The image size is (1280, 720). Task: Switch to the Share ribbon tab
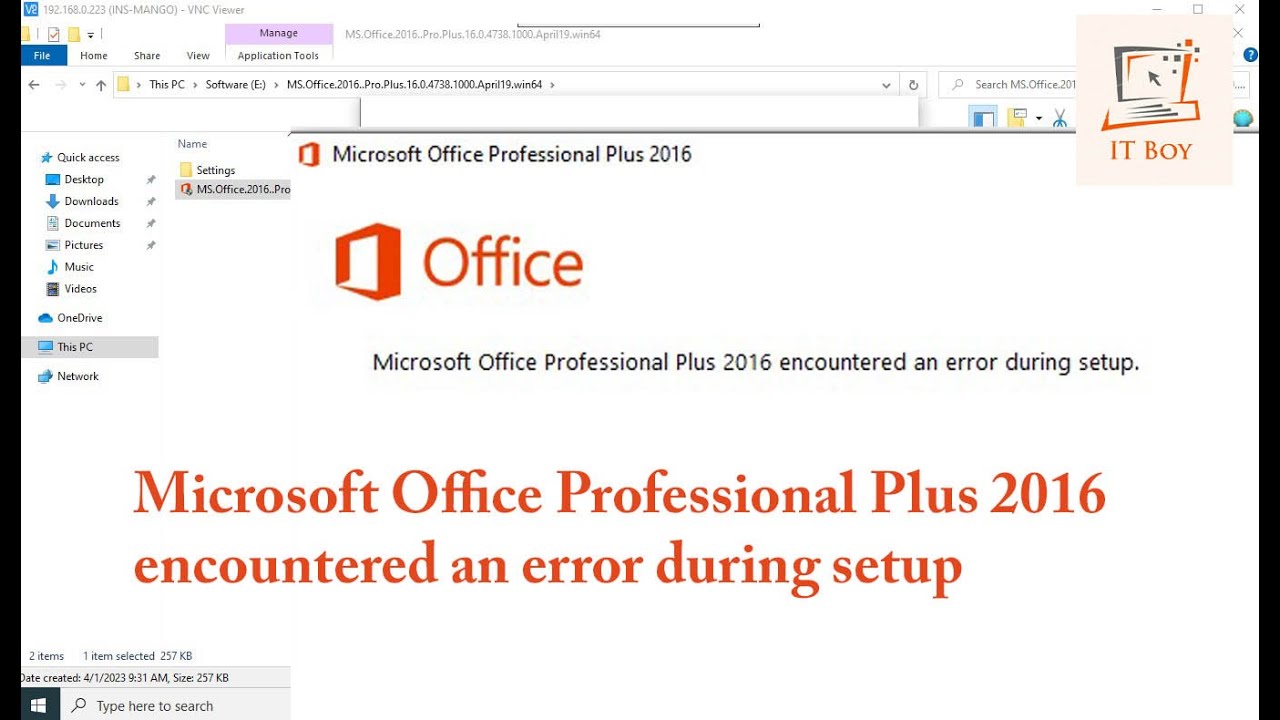click(x=147, y=56)
